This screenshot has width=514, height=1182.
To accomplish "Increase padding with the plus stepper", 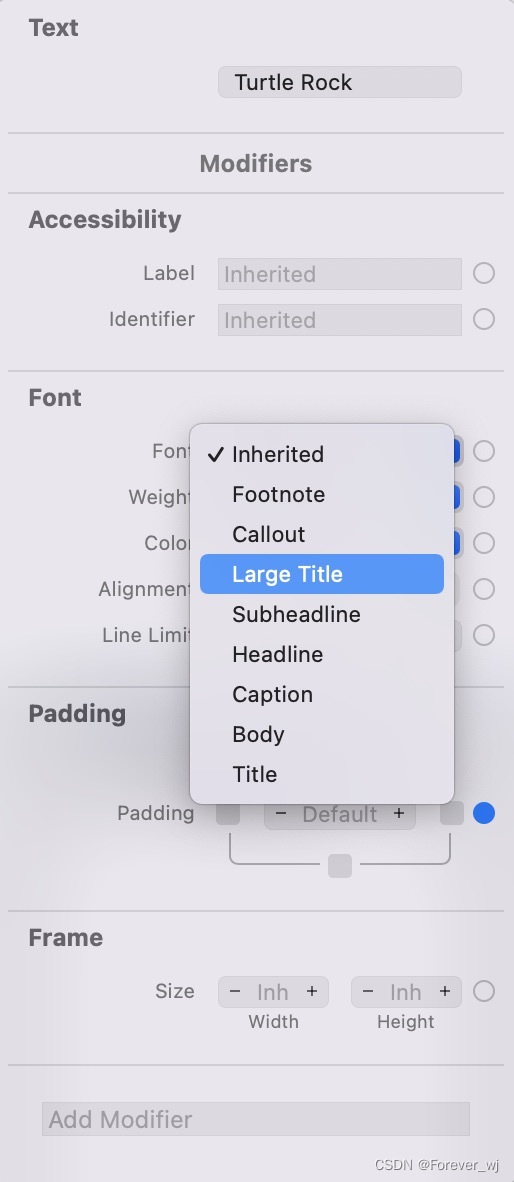I will [x=399, y=813].
